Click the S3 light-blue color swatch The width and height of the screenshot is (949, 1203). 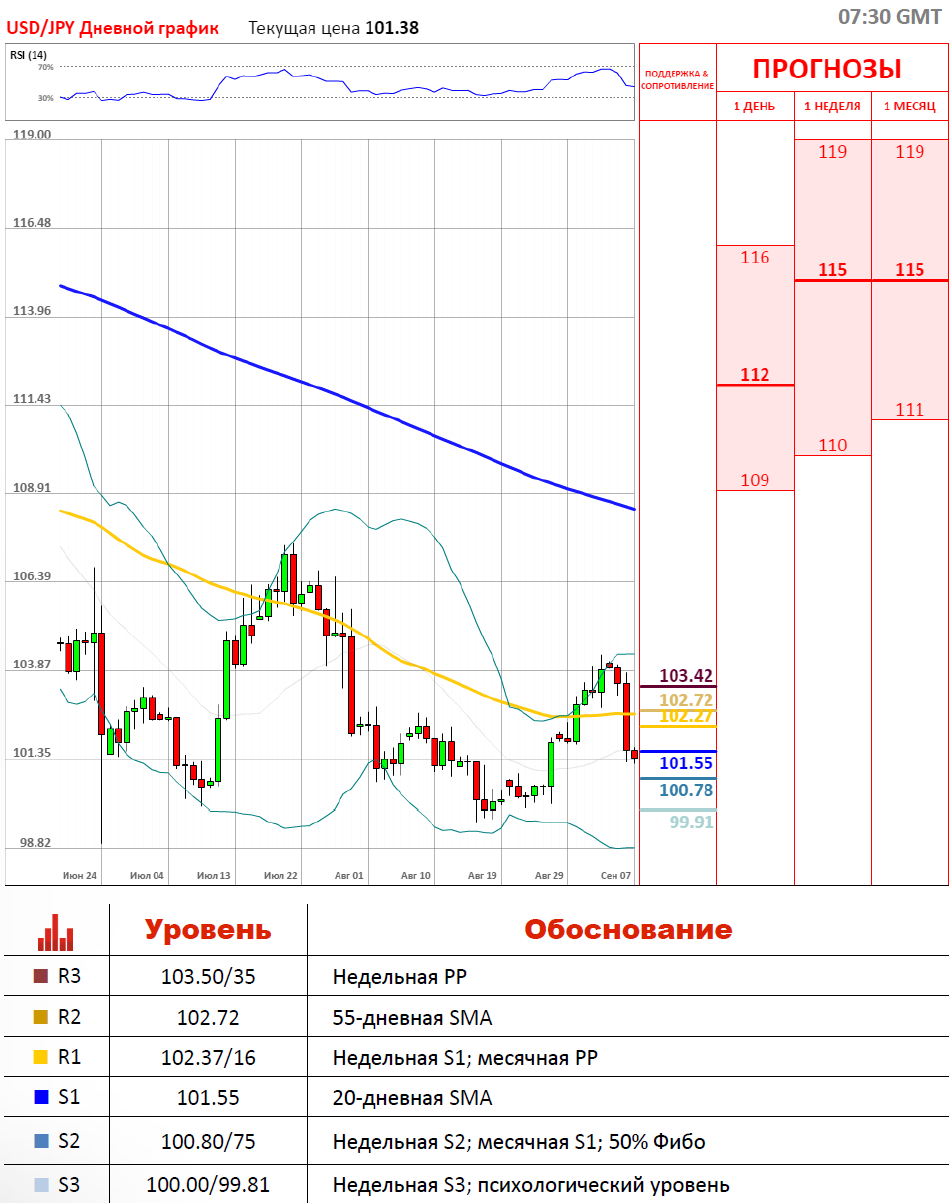(x=41, y=1185)
